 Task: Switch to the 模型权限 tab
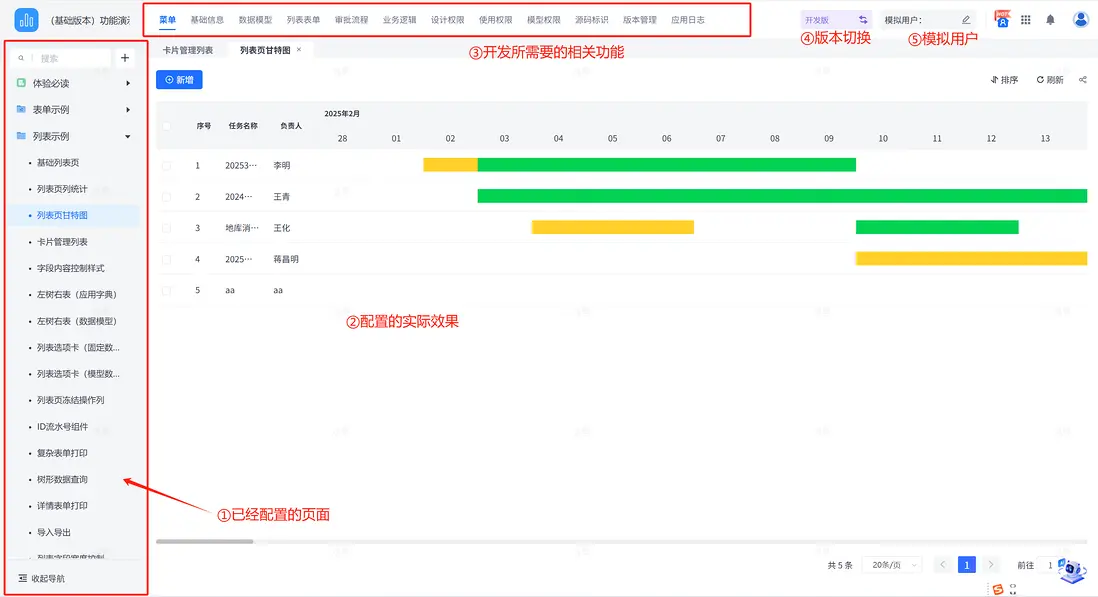click(x=543, y=20)
